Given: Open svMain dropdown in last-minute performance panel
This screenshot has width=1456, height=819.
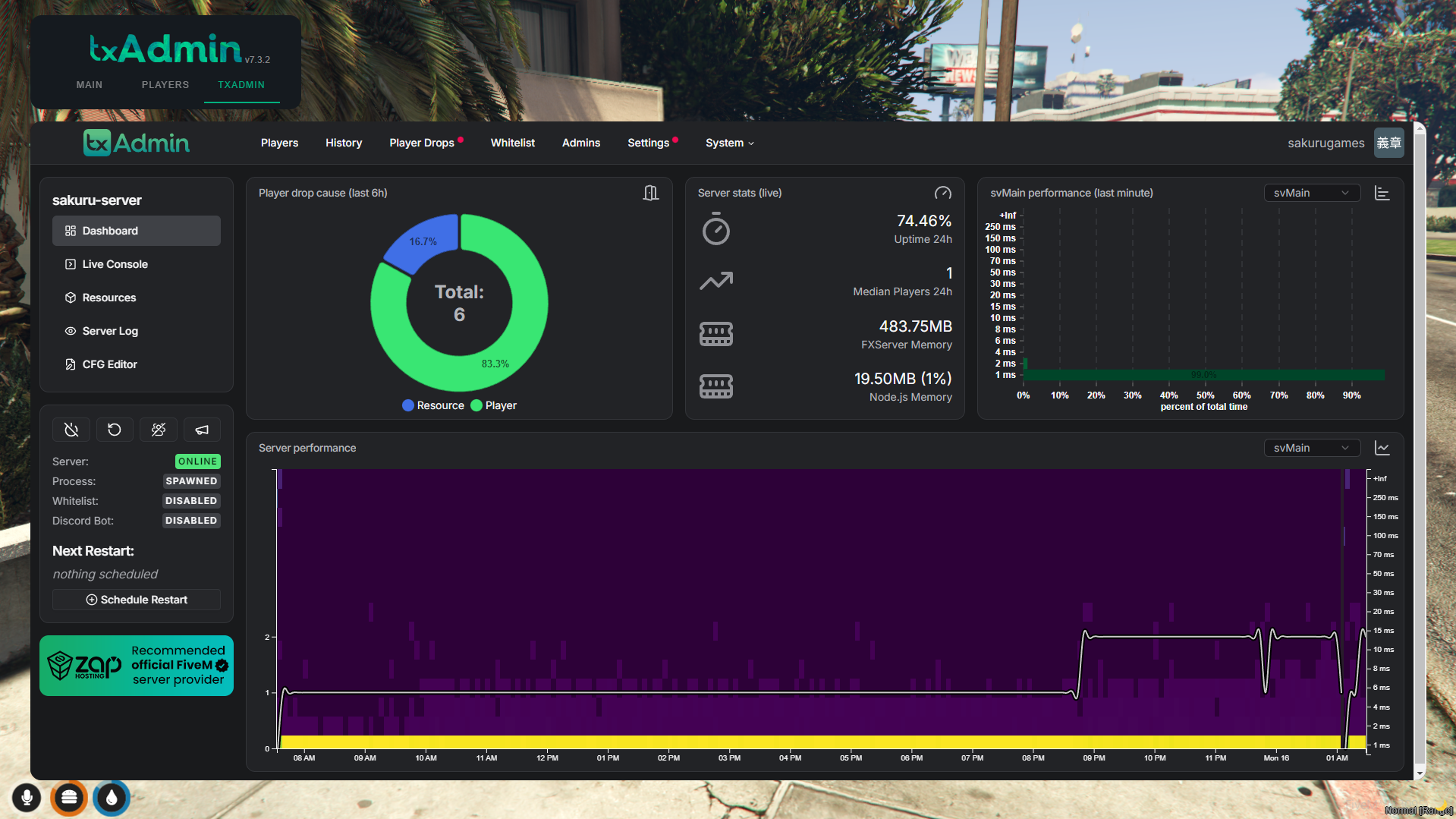Looking at the screenshot, I should pyautogui.click(x=1311, y=193).
